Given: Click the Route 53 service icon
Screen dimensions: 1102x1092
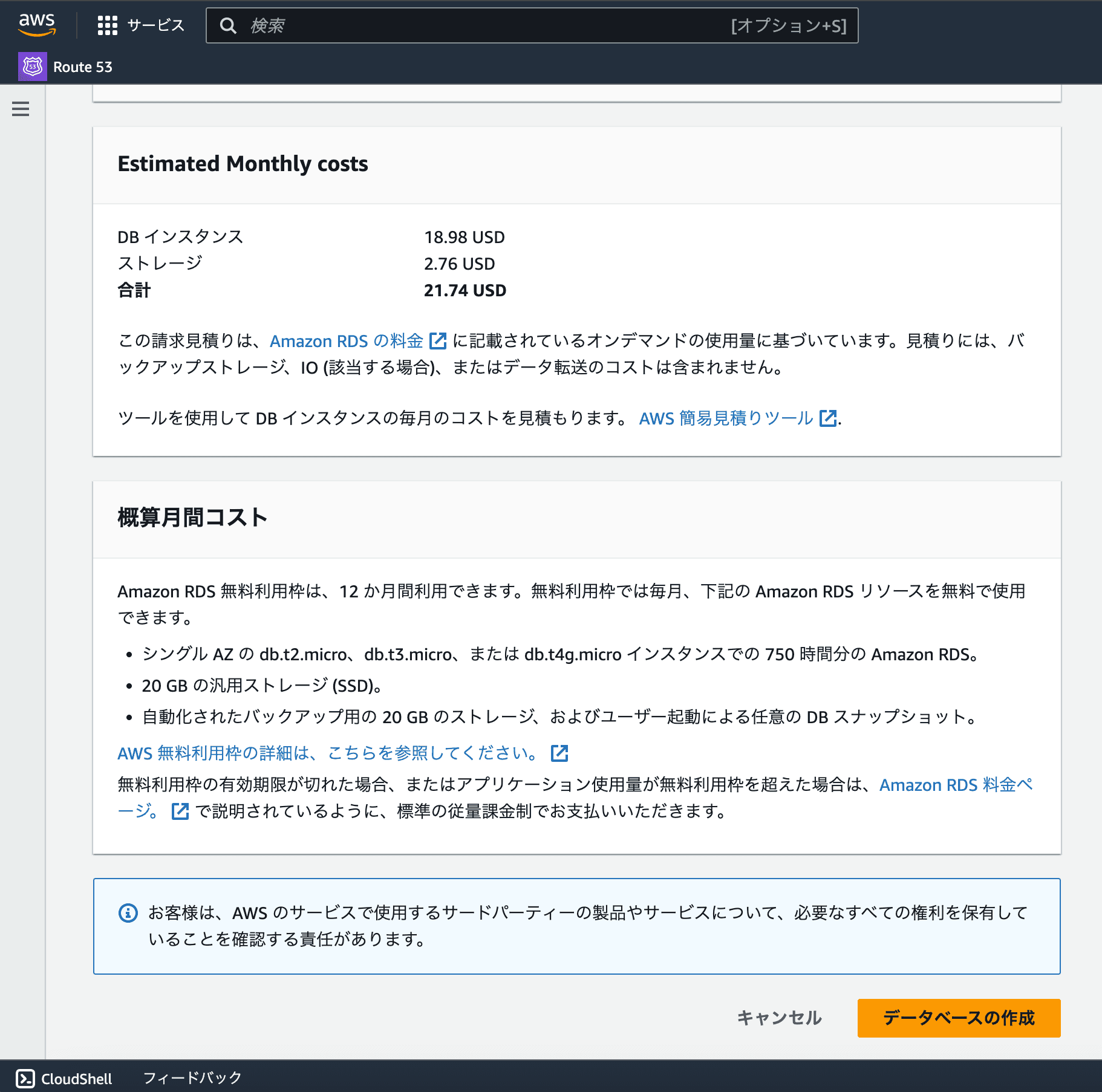Looking at the screenshot, I should pyautogui.click(x=33, y=67).
